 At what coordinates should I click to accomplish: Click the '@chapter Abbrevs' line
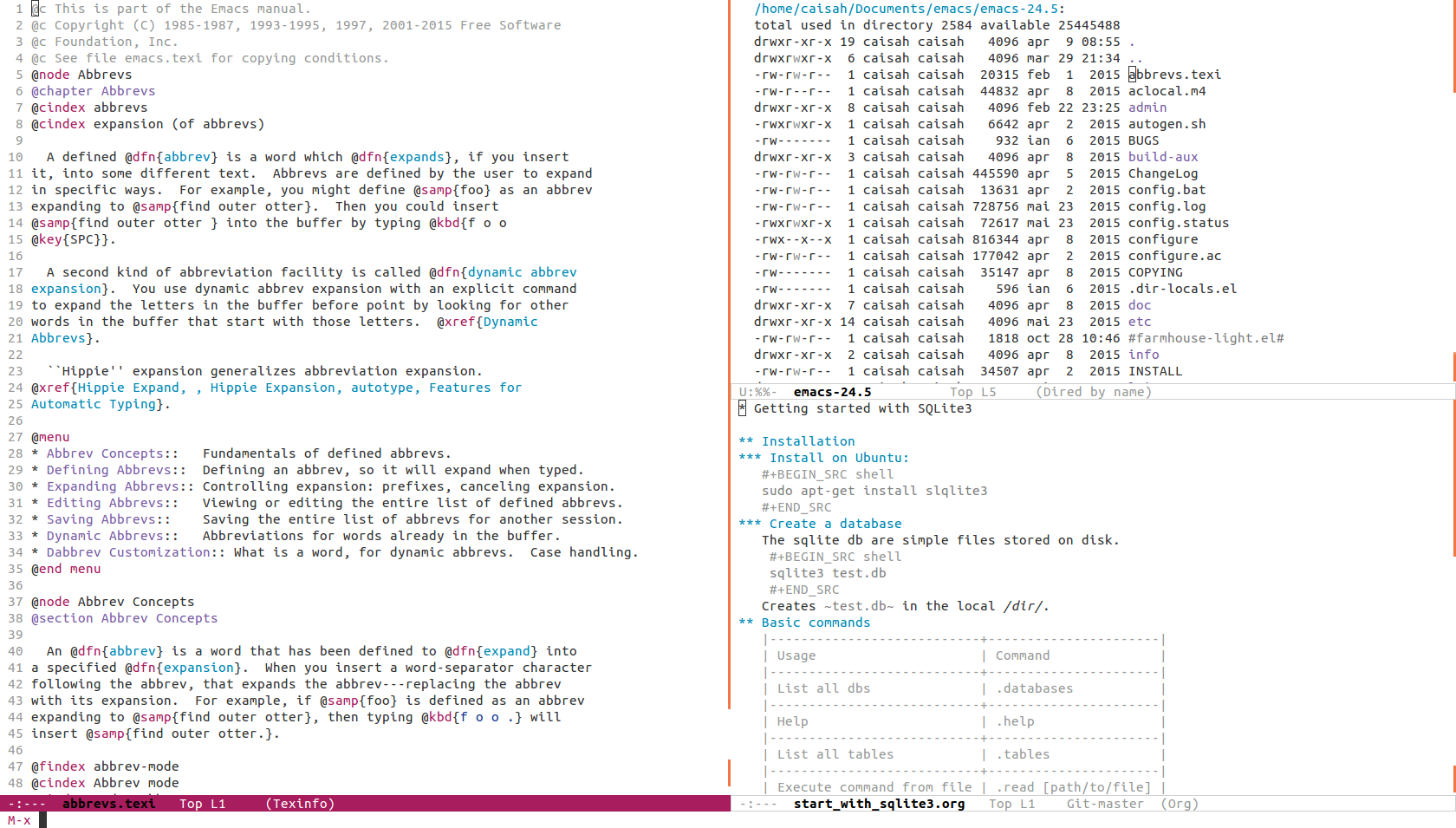tap(94, 91)
